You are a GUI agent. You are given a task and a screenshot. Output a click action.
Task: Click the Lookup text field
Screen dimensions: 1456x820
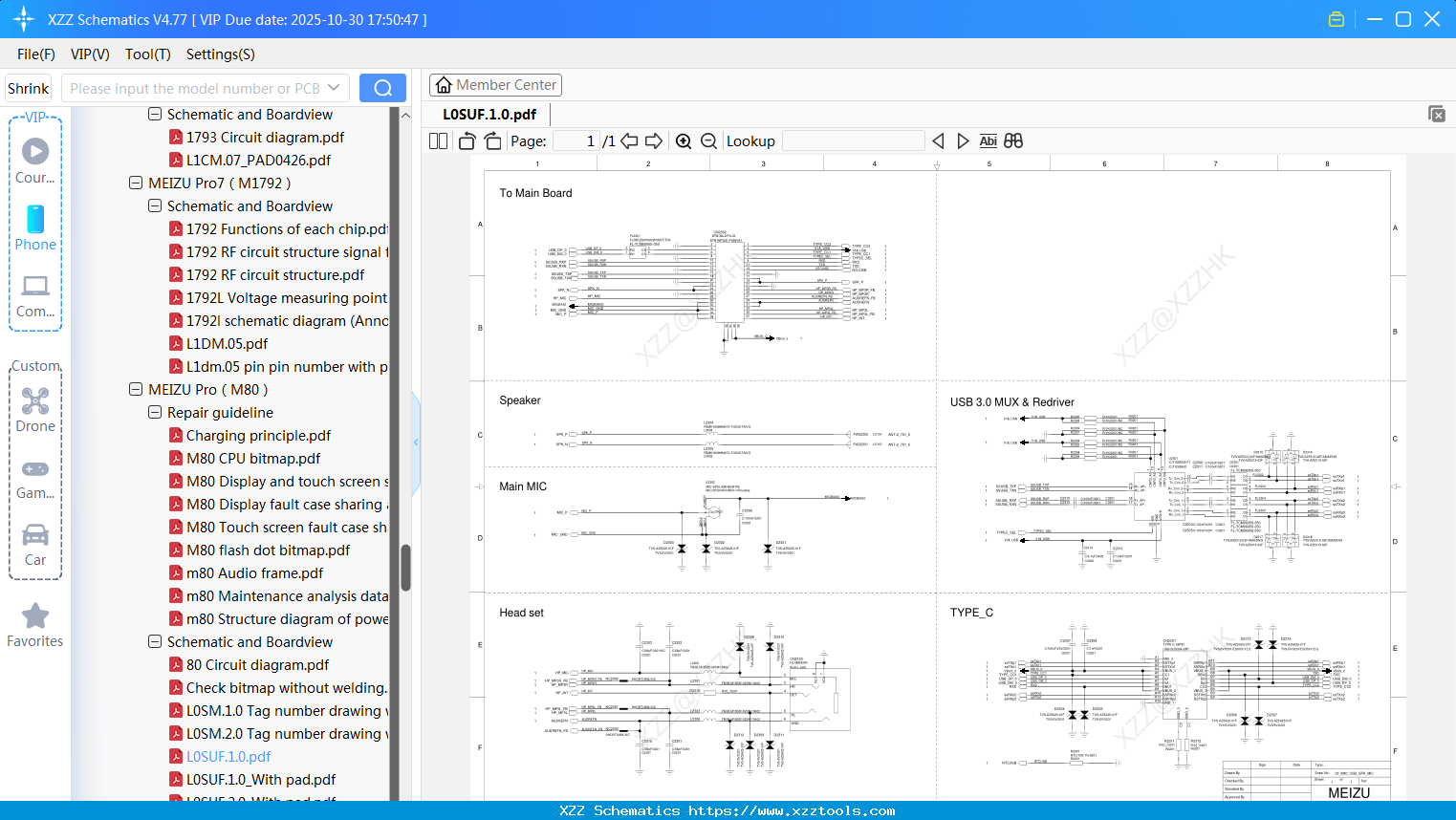853,141
